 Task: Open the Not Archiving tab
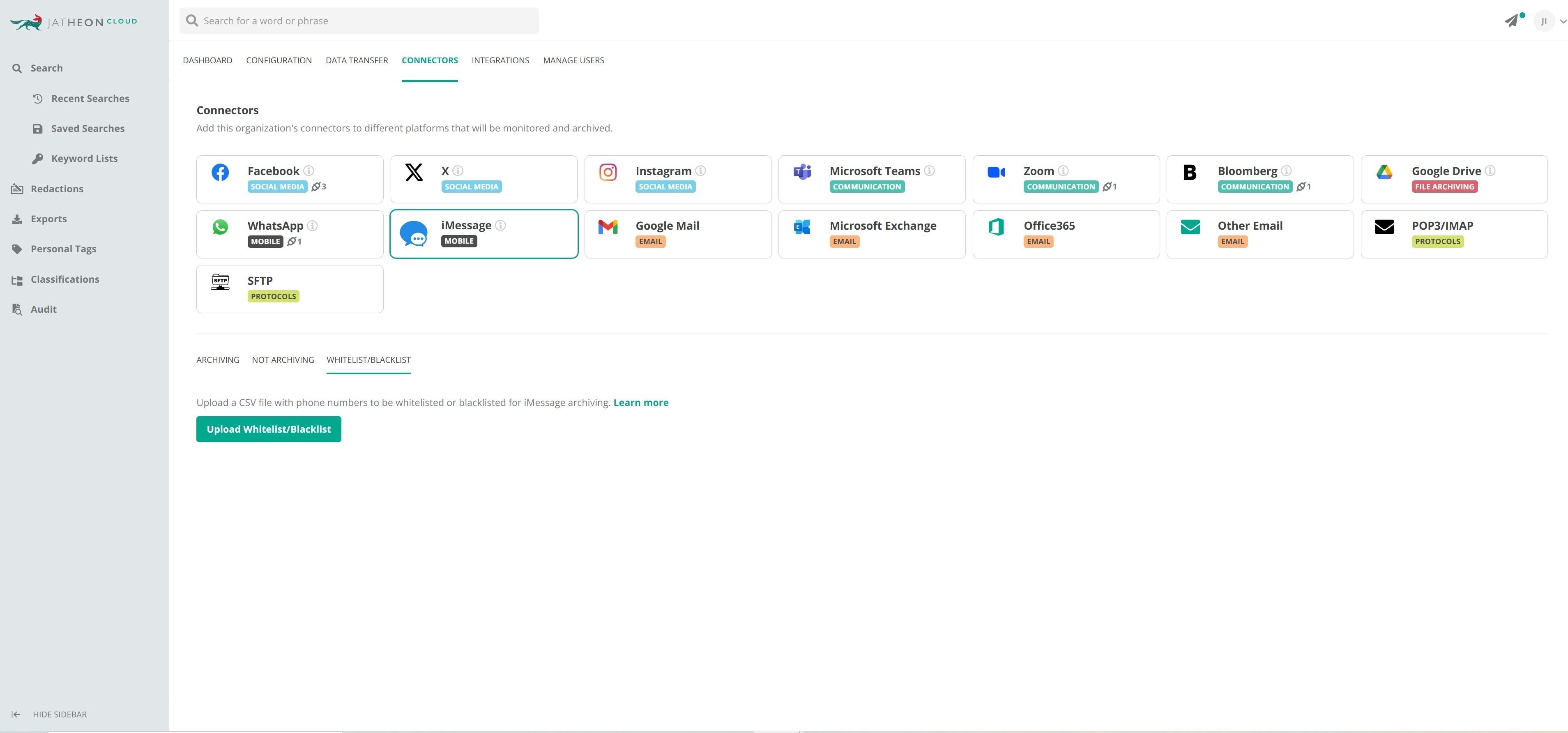point(283,360)
